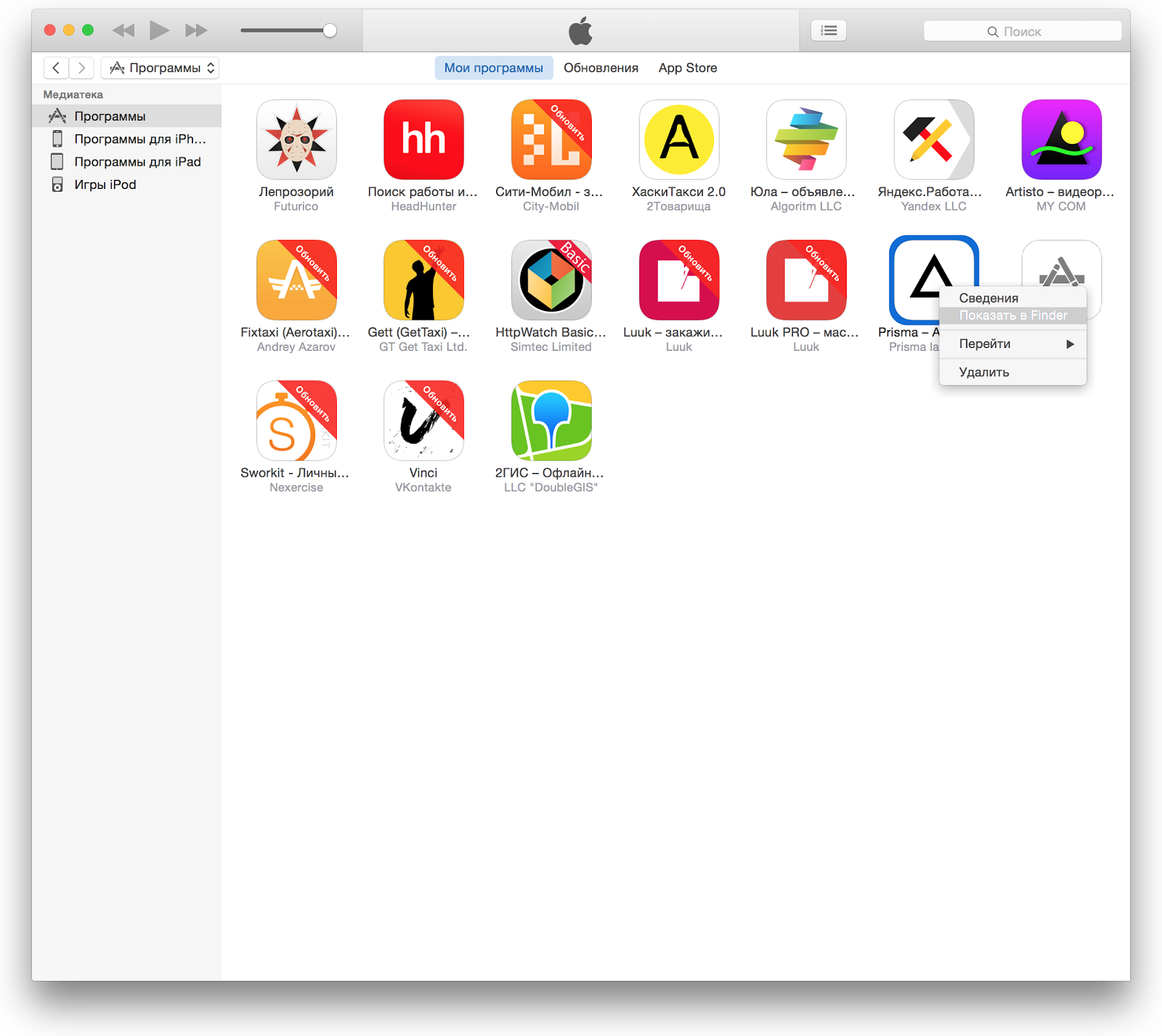
Task: Click the fast forward button
Action: pos(196,31)
